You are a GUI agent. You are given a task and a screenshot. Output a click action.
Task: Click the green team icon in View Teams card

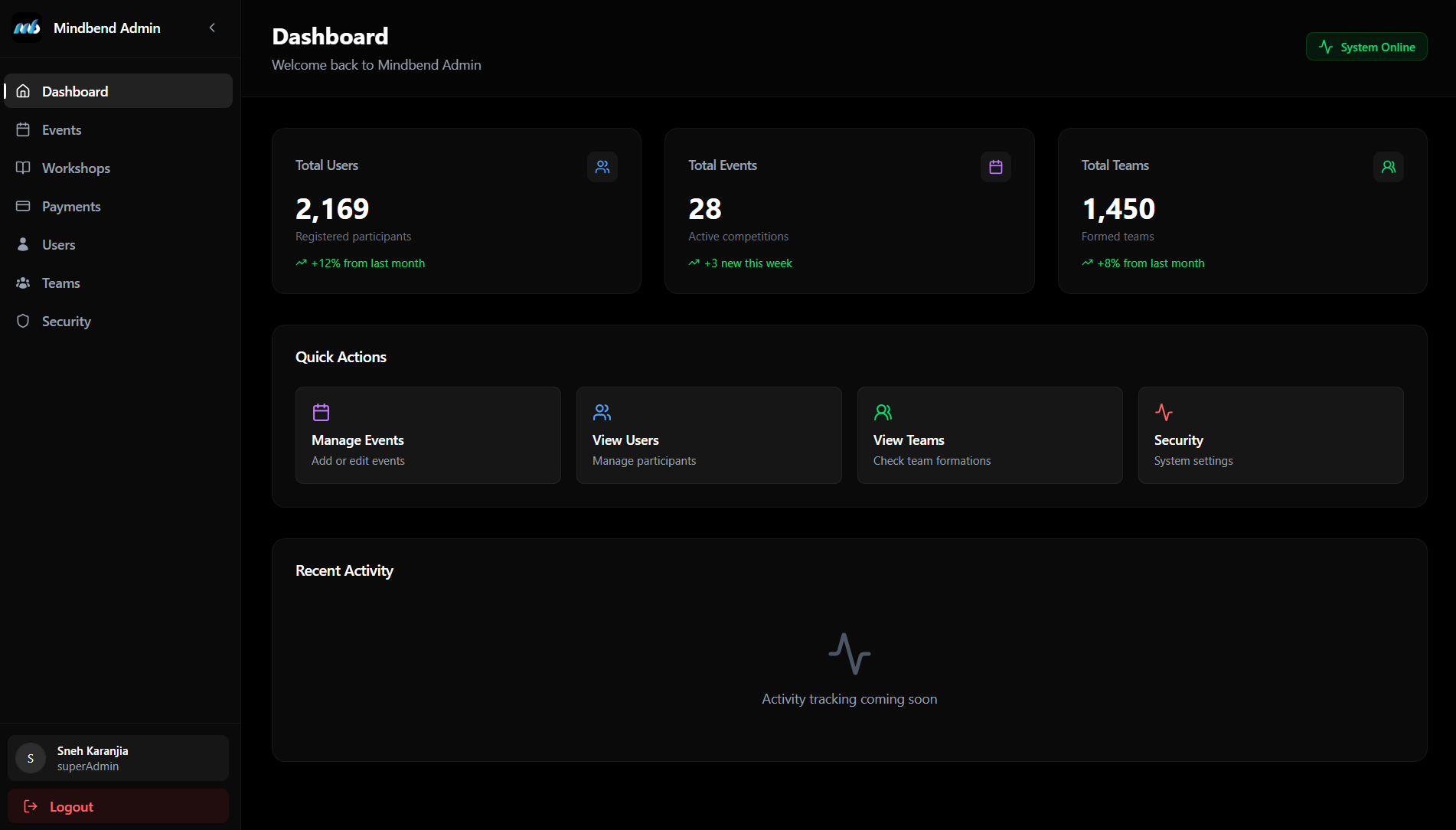883,413
